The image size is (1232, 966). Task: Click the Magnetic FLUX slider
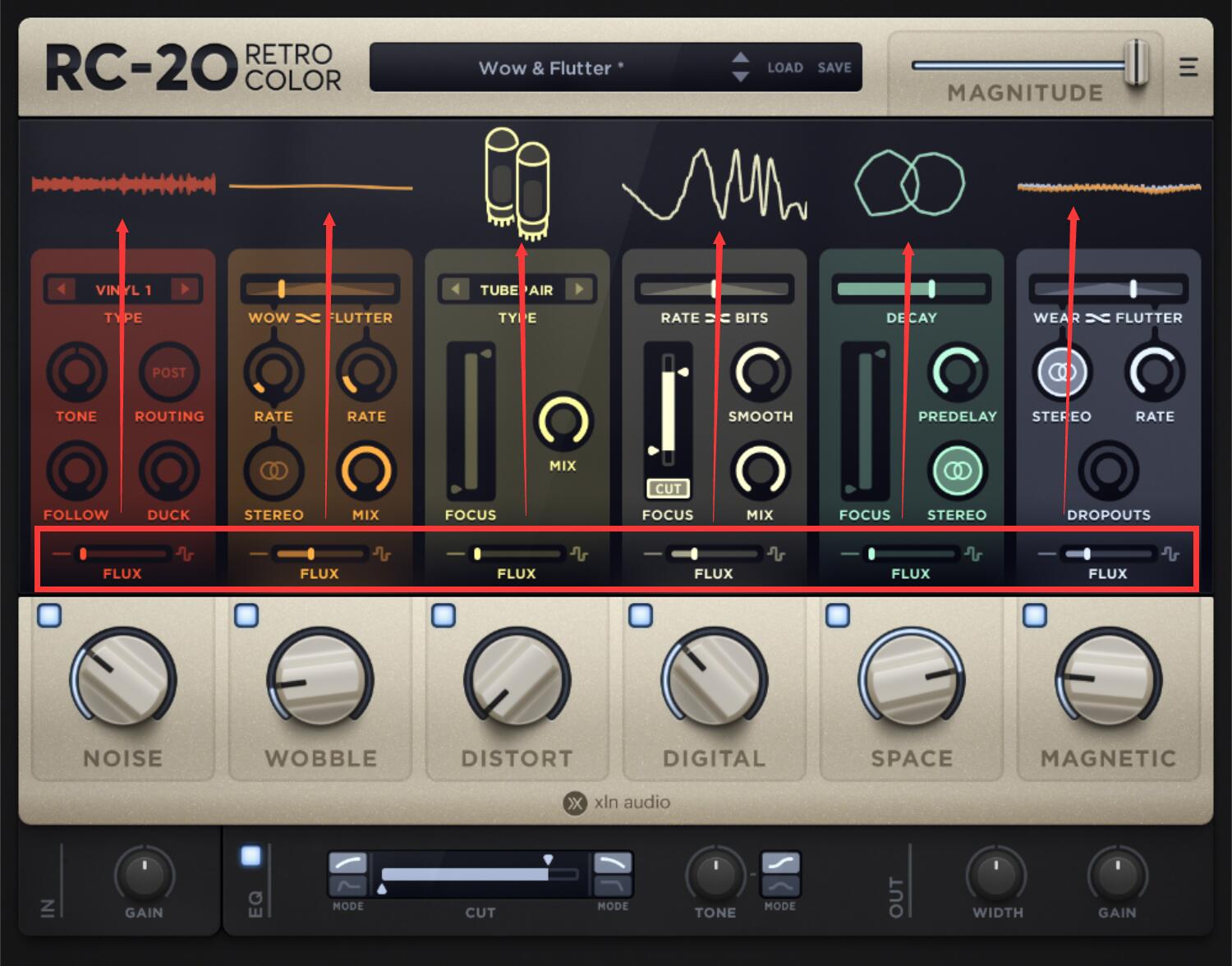1108,554
